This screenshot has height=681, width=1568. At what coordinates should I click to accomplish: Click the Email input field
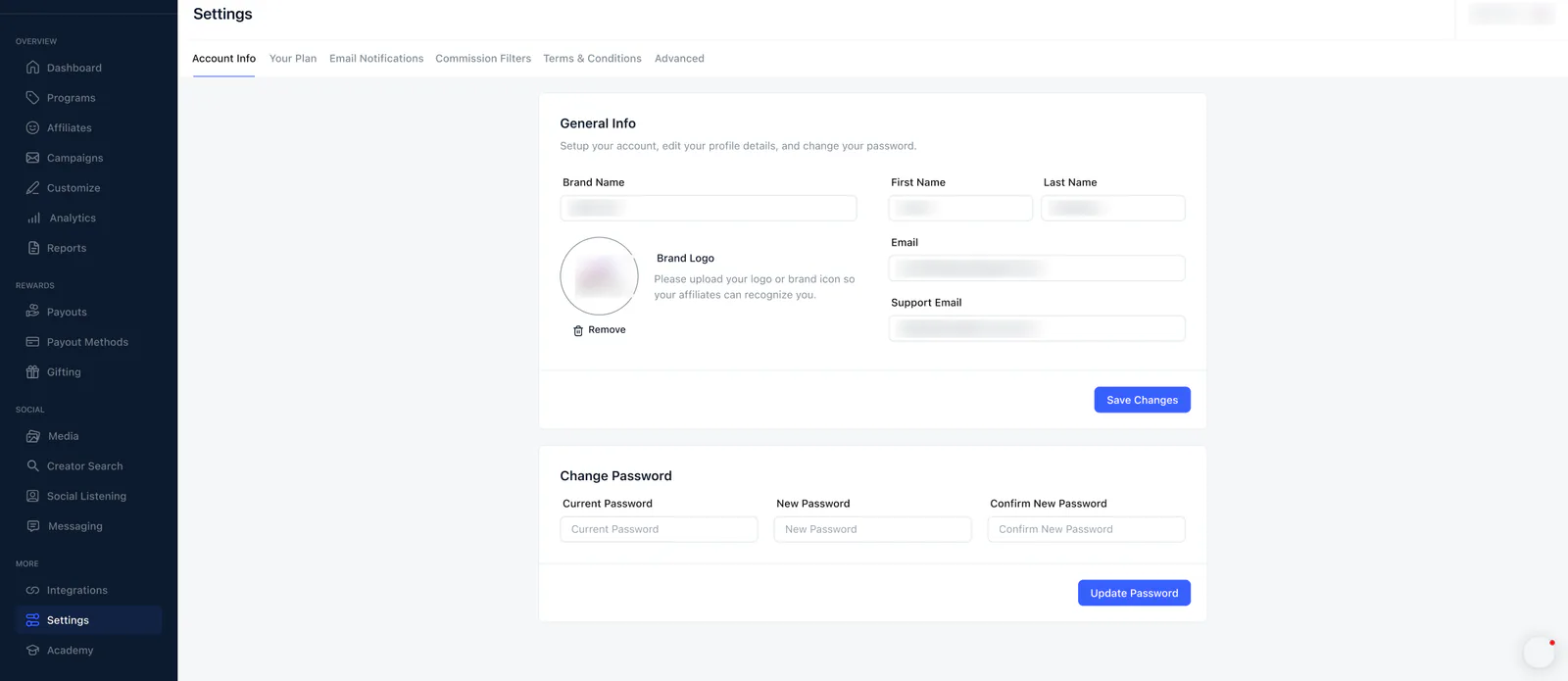click(x=1037, y=268)
